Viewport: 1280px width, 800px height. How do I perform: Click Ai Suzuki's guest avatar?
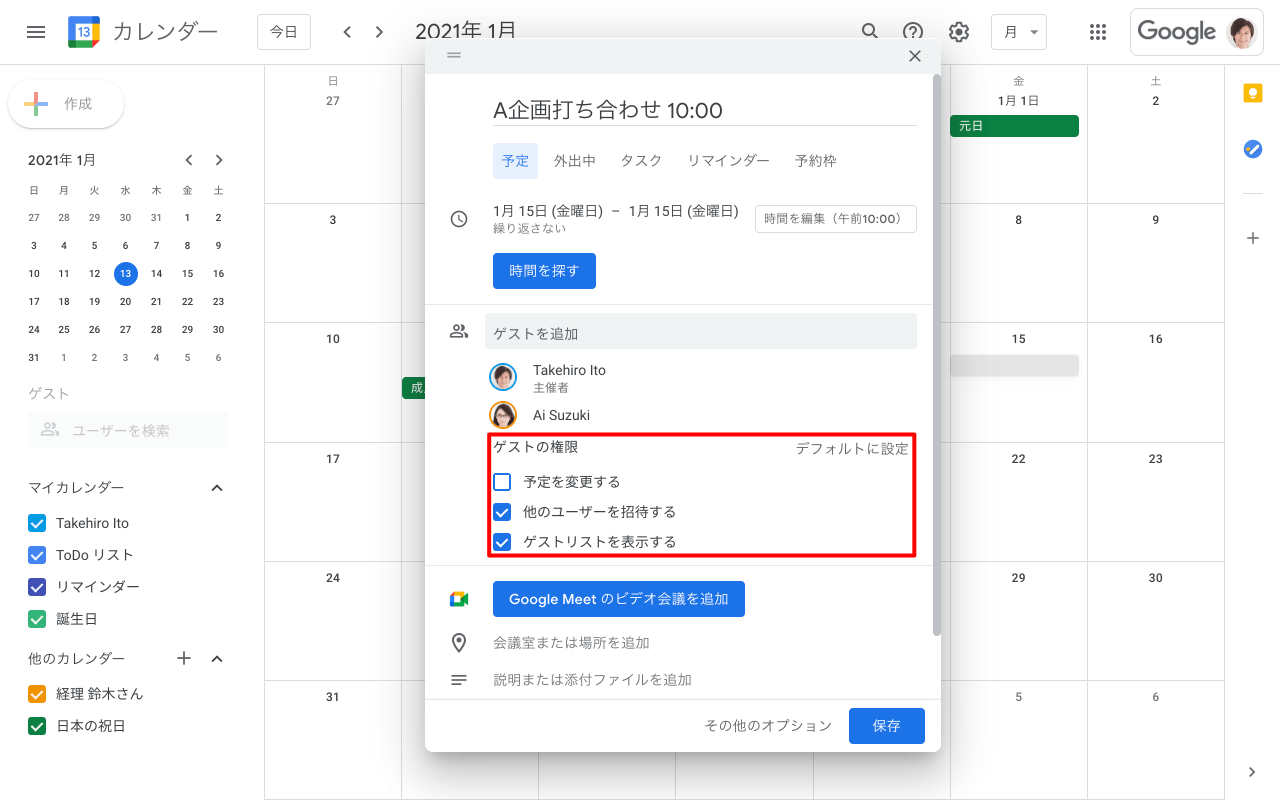coord(503,415)
